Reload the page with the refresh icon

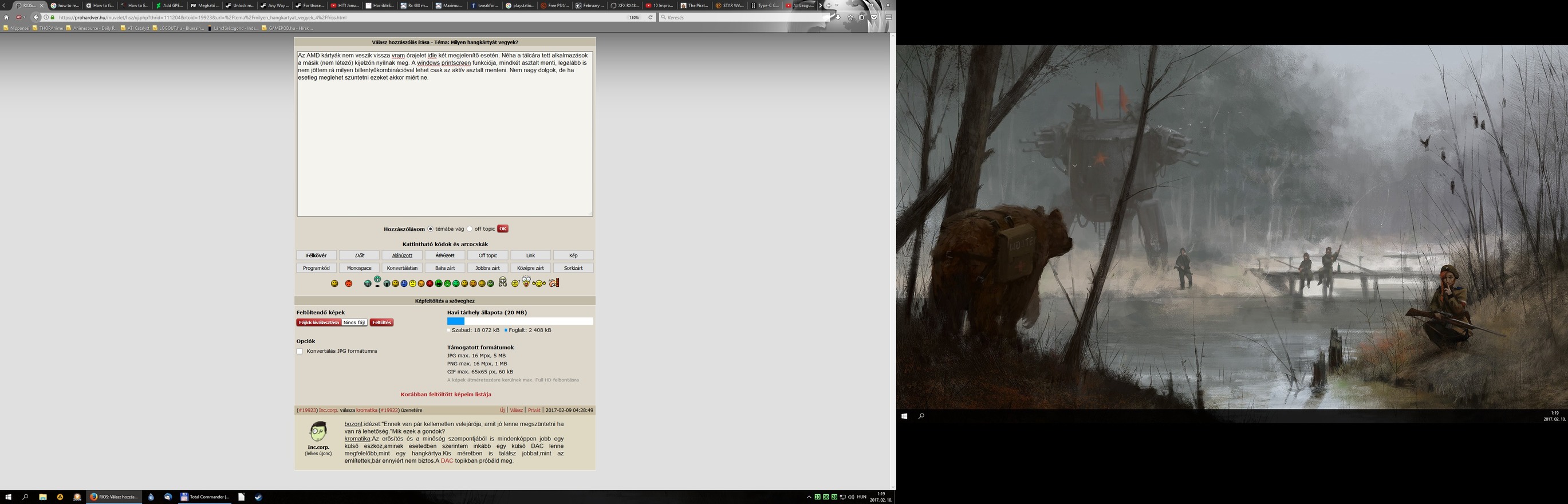point(651,17)
